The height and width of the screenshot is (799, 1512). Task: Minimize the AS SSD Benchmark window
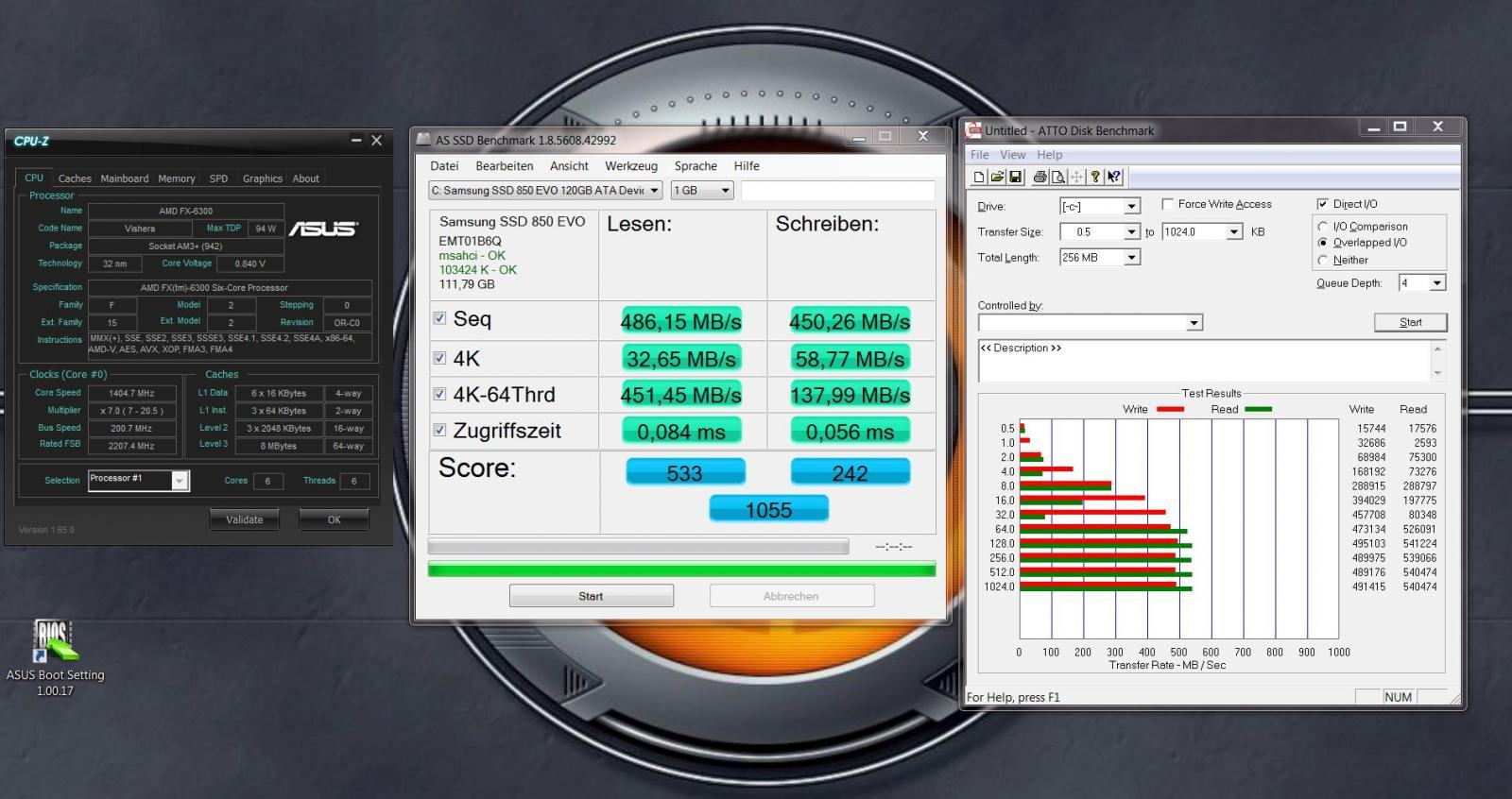pyautogui.click(x=859, y=137)
